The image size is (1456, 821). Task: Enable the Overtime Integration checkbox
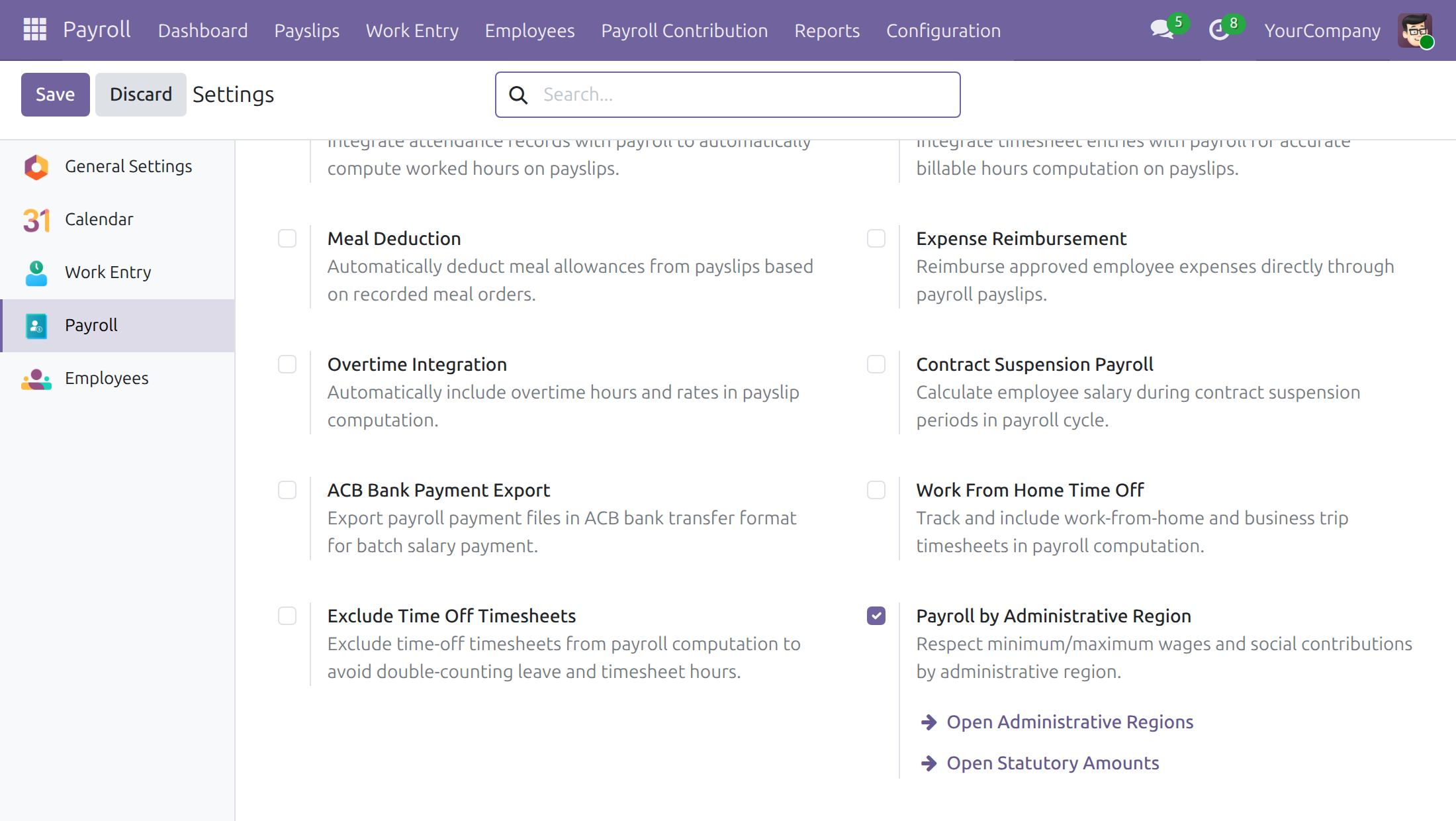pos(287,364)
